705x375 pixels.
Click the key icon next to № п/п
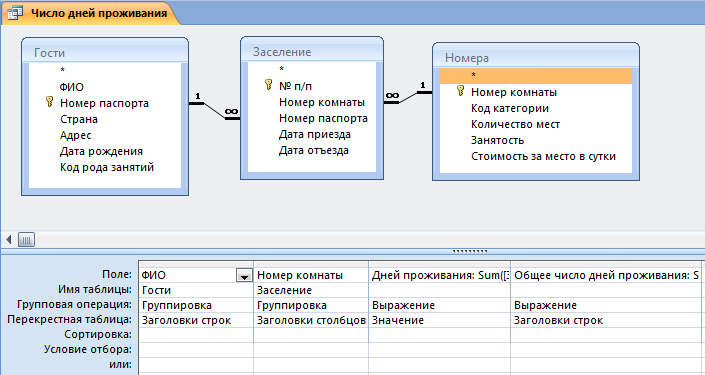[268, 84]
